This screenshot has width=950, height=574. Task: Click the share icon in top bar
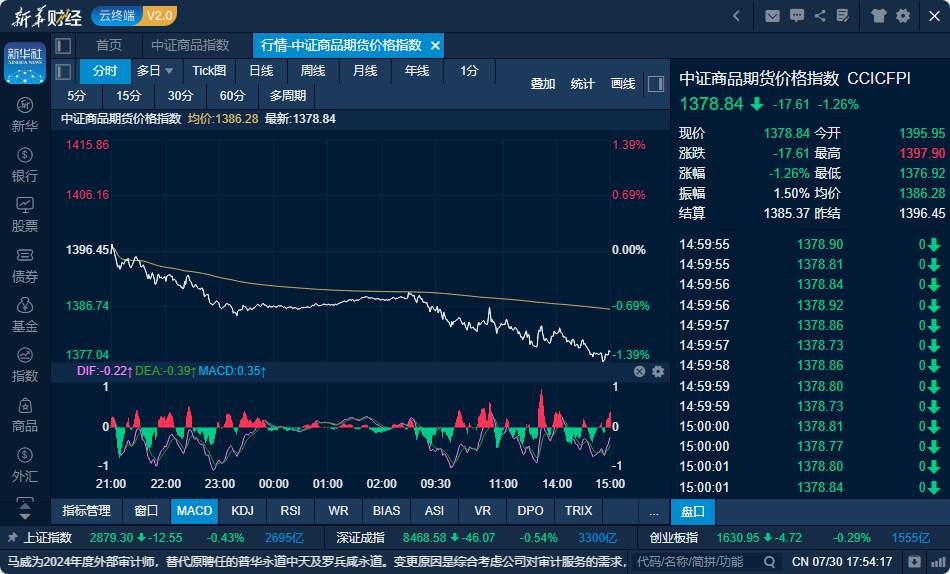tap(820, 15)
